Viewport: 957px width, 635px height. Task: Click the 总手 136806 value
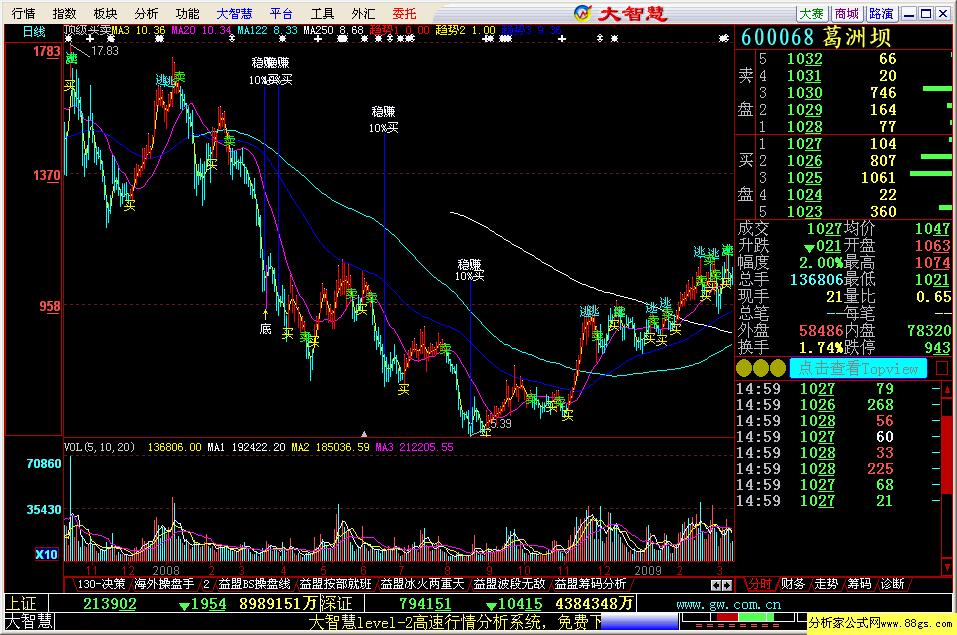817,280
